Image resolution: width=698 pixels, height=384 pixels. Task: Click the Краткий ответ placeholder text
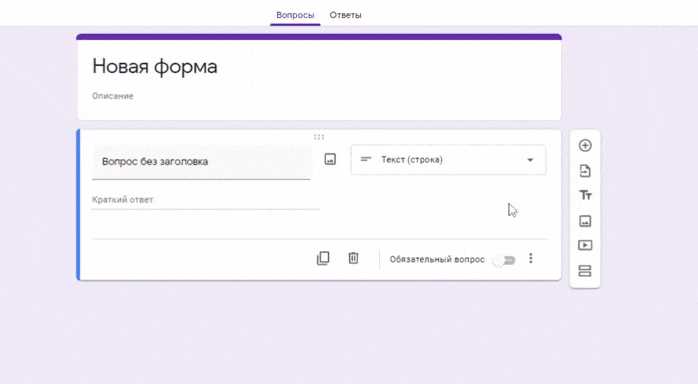(x=122, y=200)
